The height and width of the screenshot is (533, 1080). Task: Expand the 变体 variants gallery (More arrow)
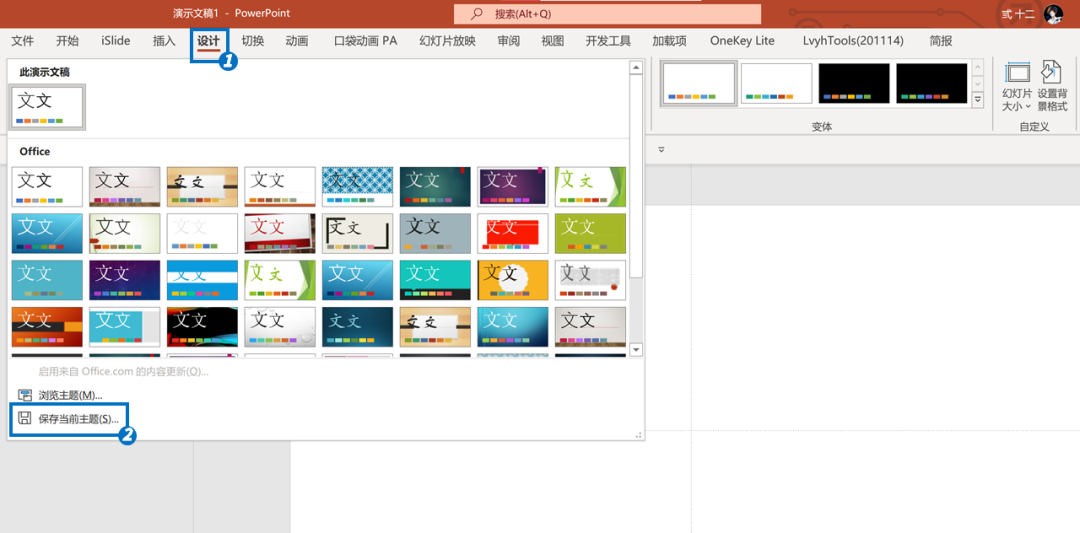[x=977, y=100]
